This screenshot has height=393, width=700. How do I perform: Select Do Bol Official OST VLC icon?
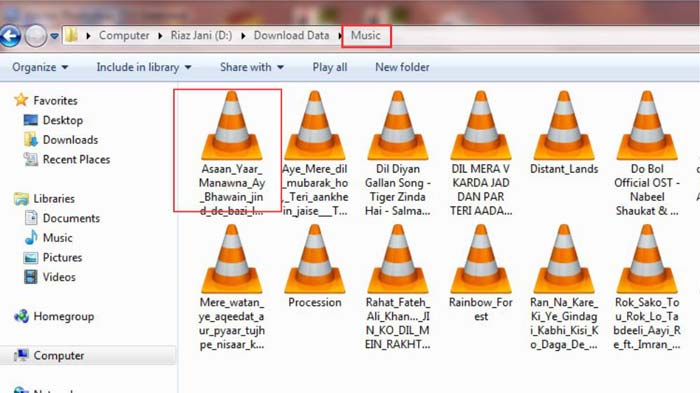tap(647, 125)
